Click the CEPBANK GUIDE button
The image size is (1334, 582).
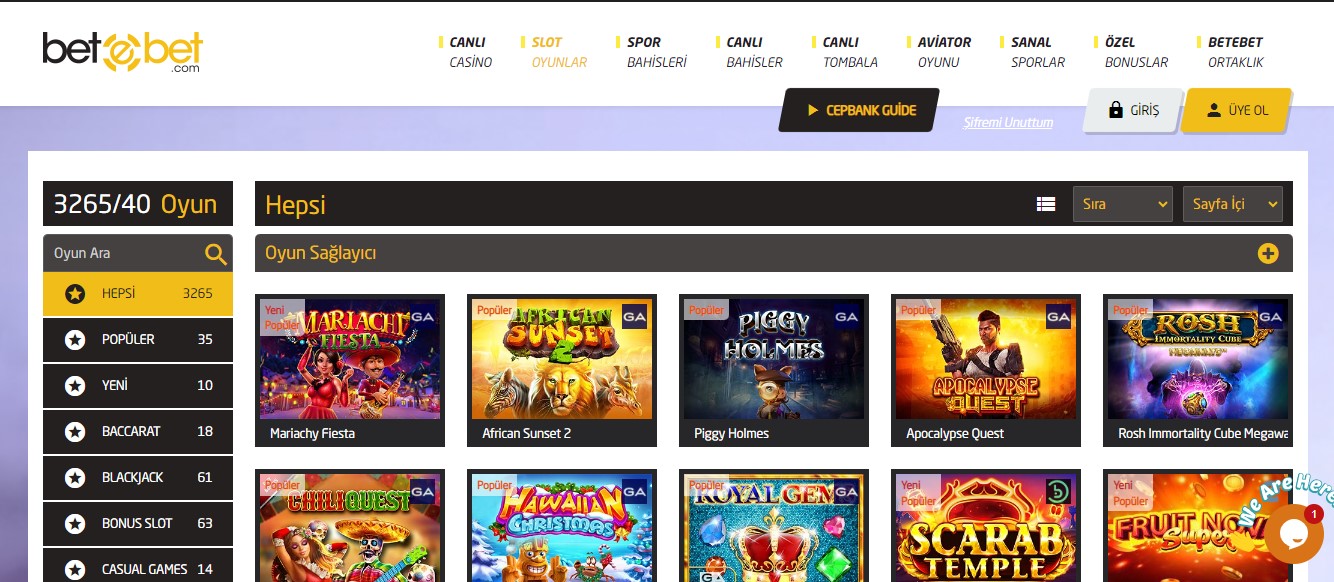click(x=860, y=110)
